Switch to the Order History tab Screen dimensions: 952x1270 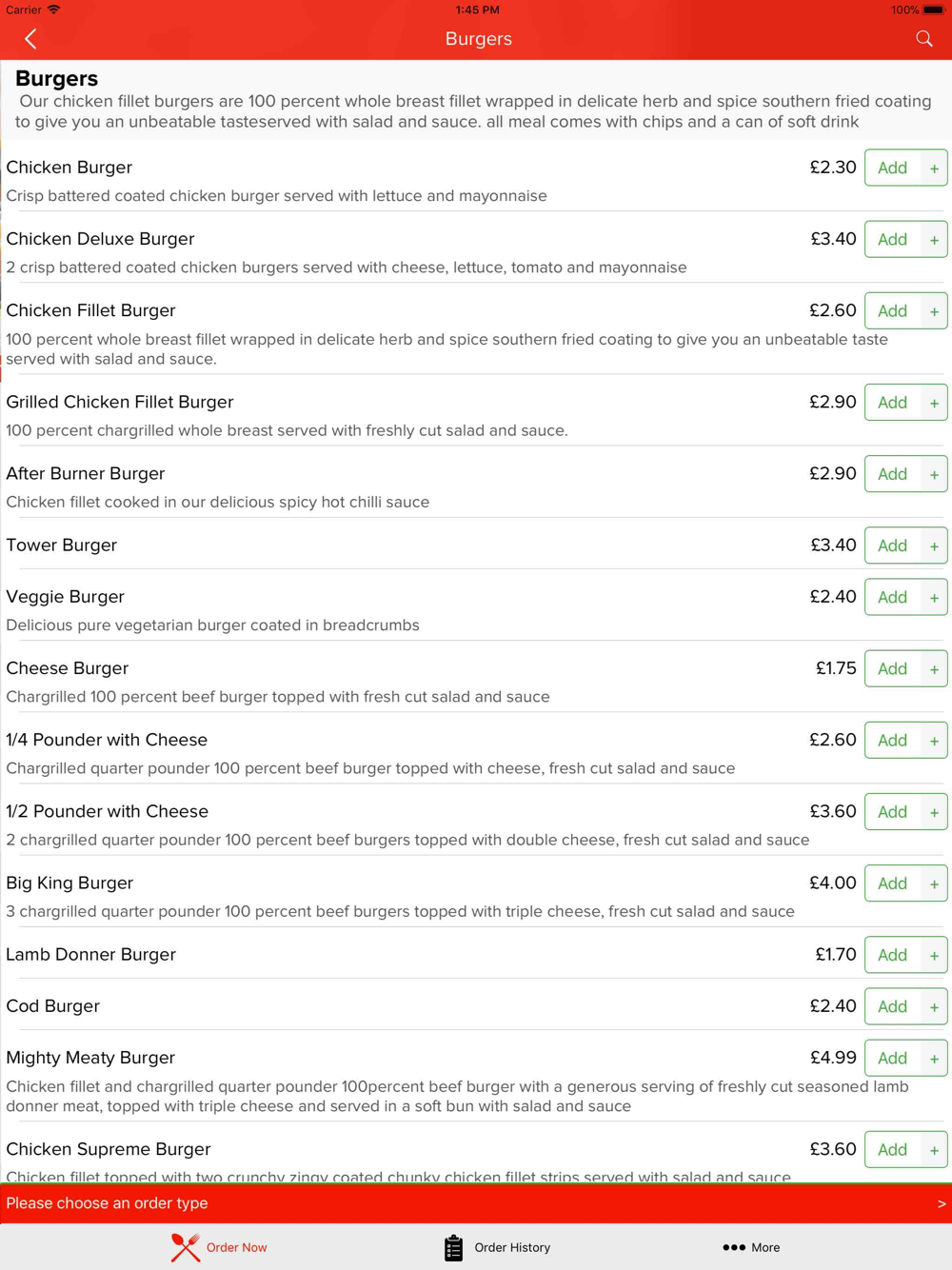click(x=512, y=1247)
